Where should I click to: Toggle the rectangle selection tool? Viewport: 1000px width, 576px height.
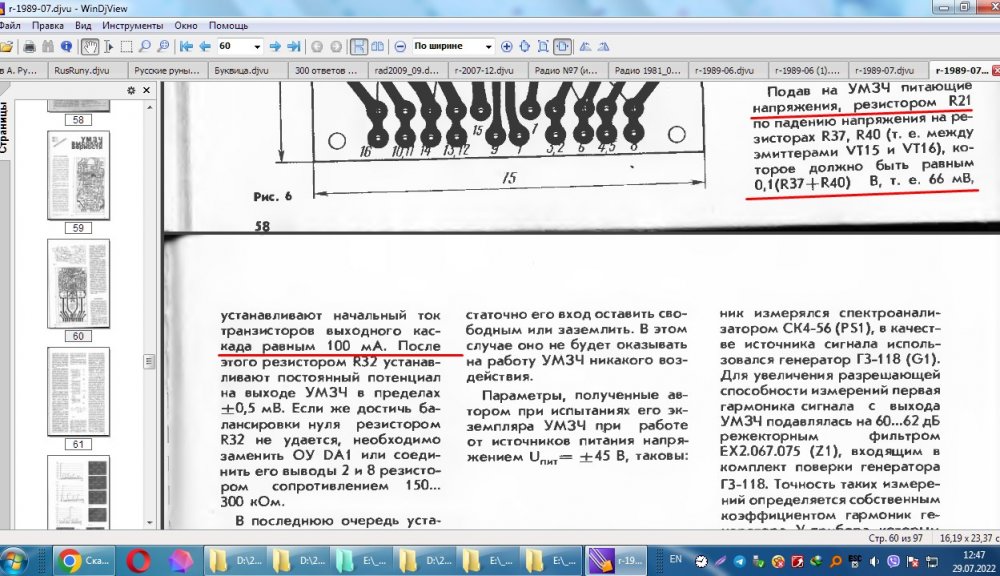[126, 47]
